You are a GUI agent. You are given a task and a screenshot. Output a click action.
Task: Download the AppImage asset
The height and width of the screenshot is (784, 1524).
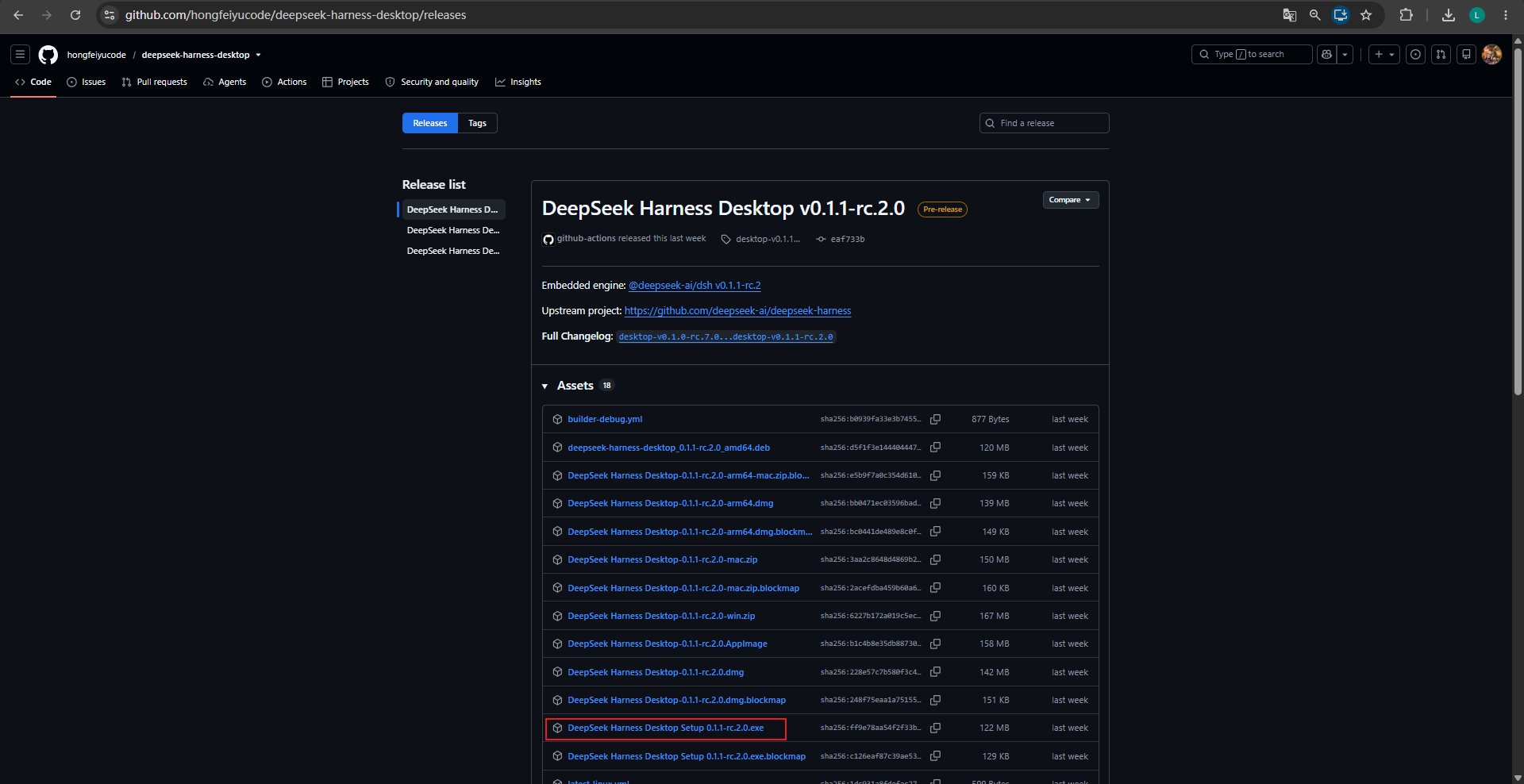click(x=668, y=644)
